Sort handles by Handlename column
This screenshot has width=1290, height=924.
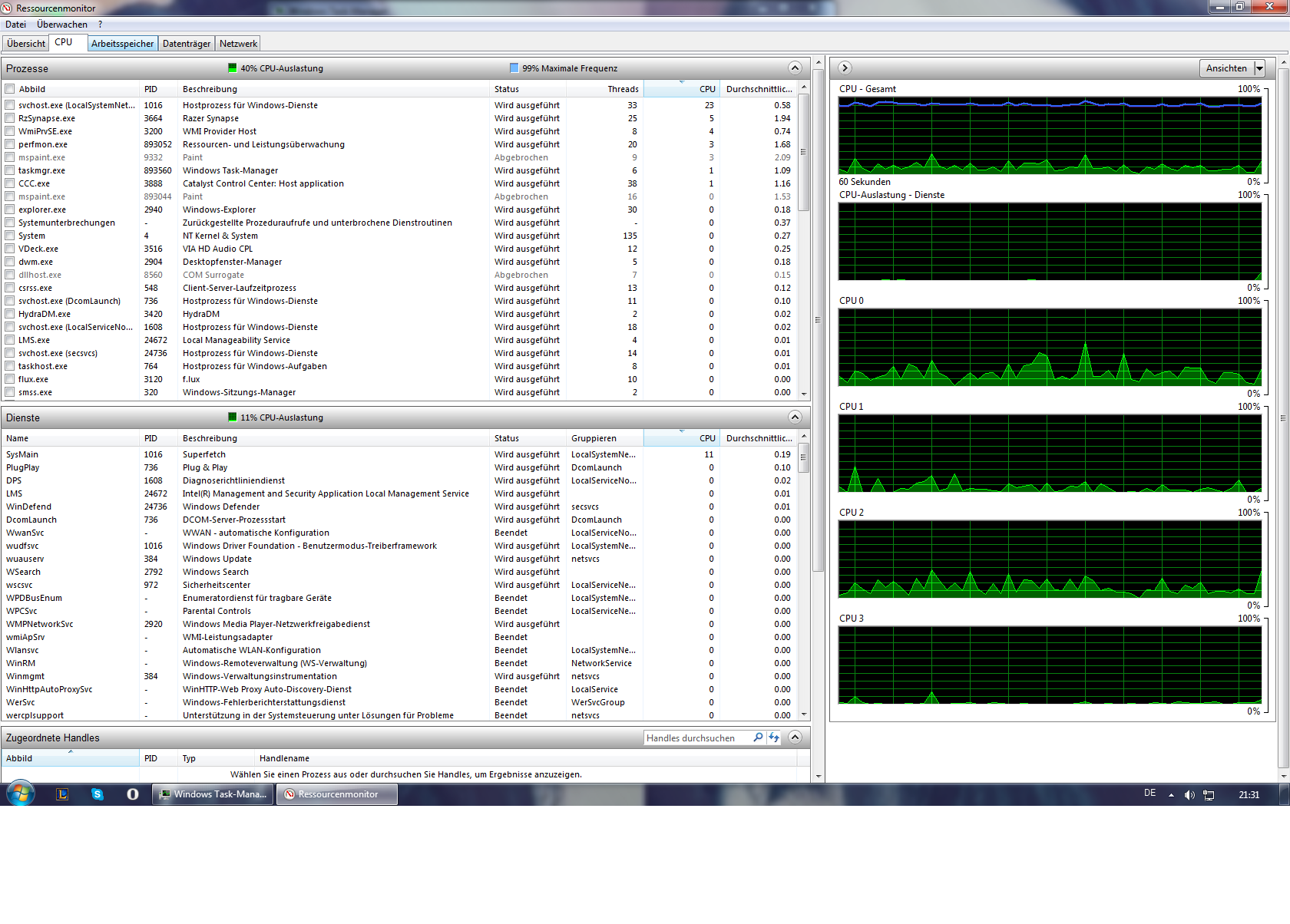526,758
